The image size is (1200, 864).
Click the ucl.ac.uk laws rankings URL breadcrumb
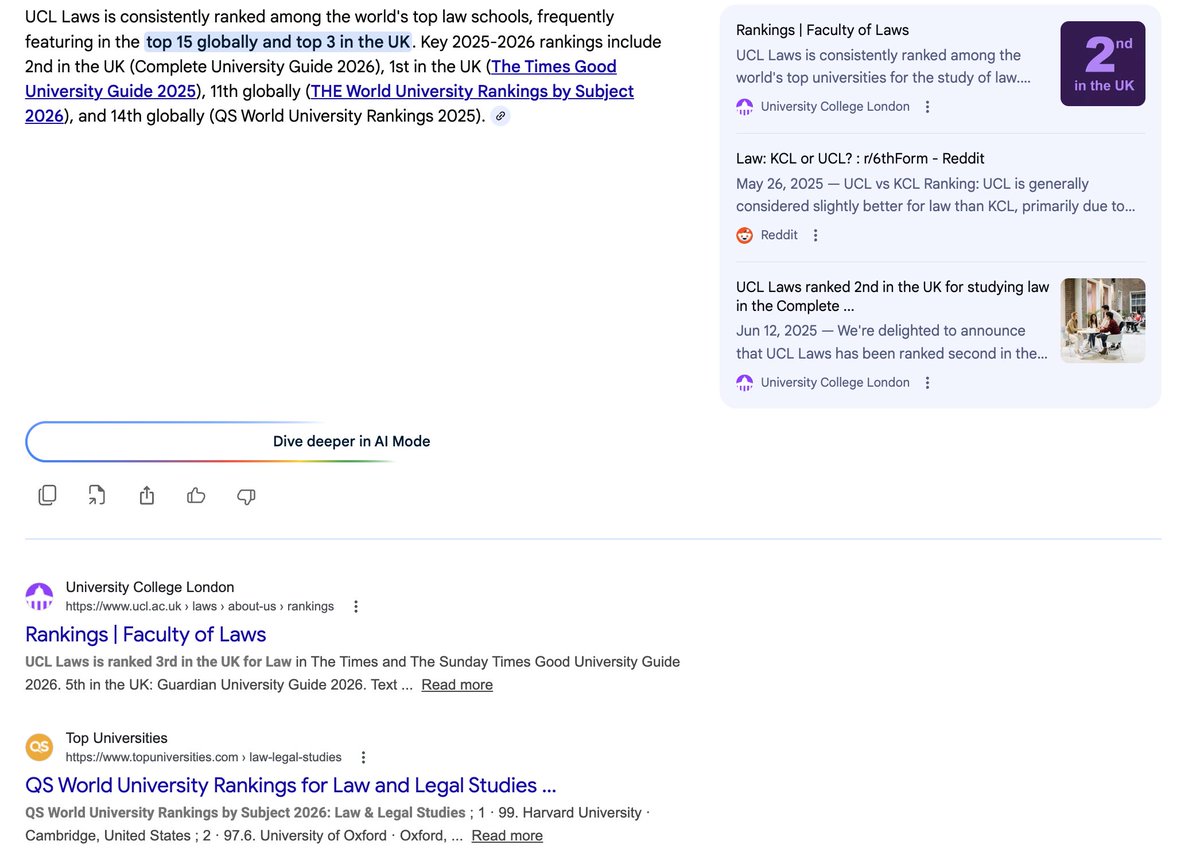[x=200, y=606]
